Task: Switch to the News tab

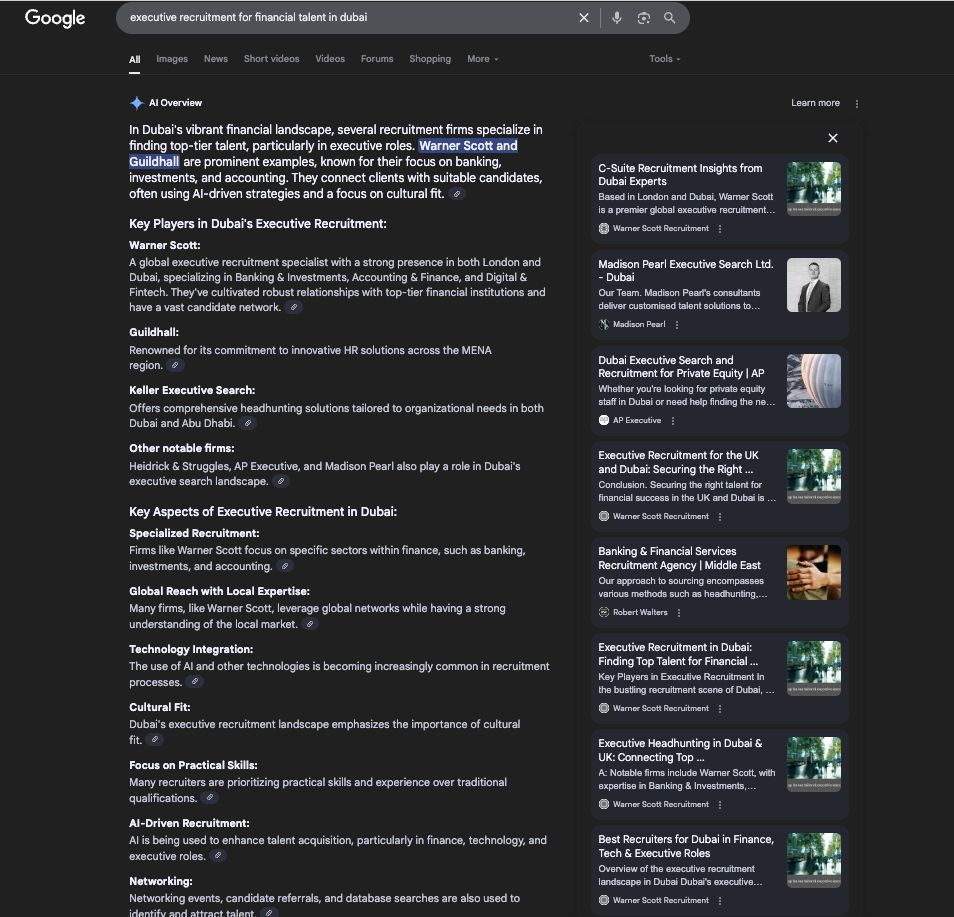Action: click(x=216, y=59)
